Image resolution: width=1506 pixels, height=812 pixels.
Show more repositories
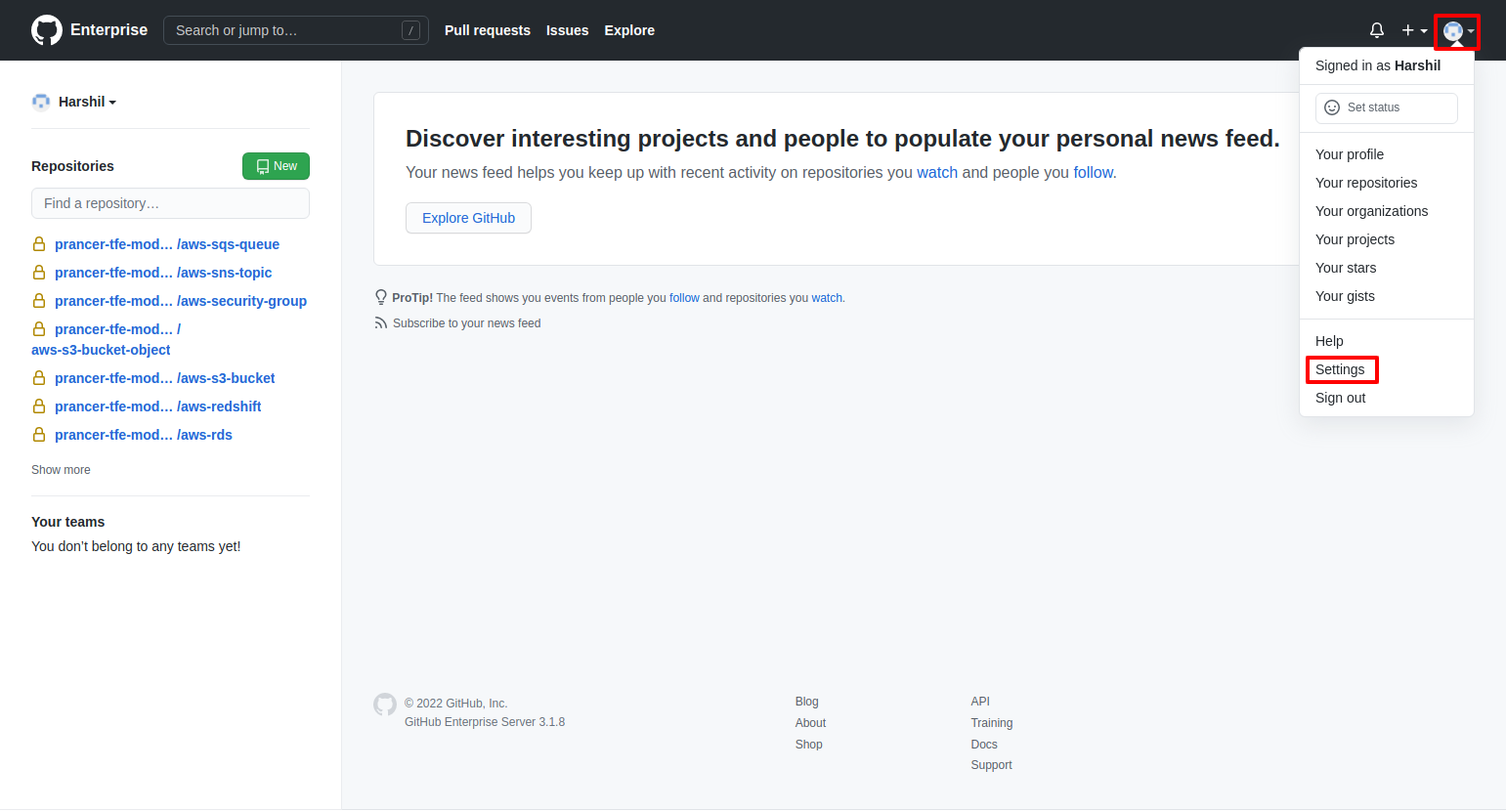click(61, 470)
